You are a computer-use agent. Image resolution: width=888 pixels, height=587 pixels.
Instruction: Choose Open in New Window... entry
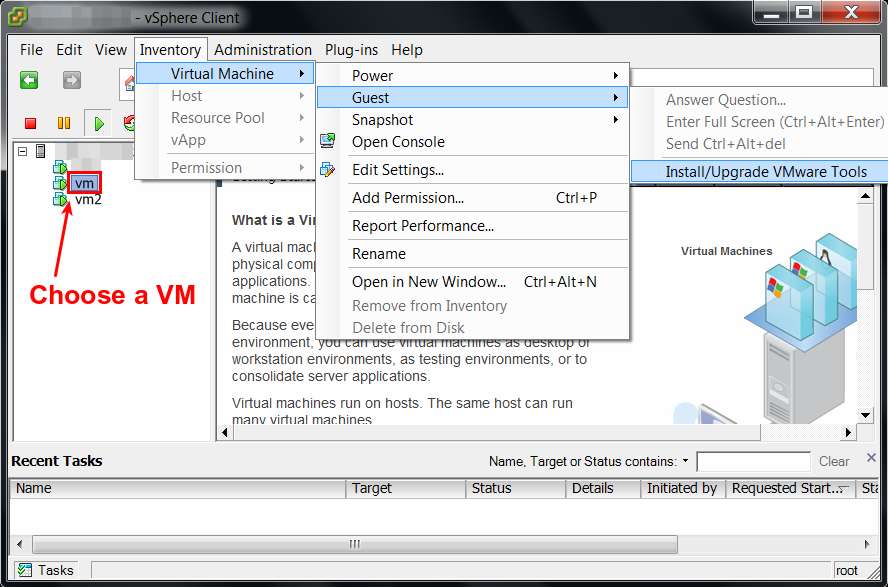[x=472, y=282]
